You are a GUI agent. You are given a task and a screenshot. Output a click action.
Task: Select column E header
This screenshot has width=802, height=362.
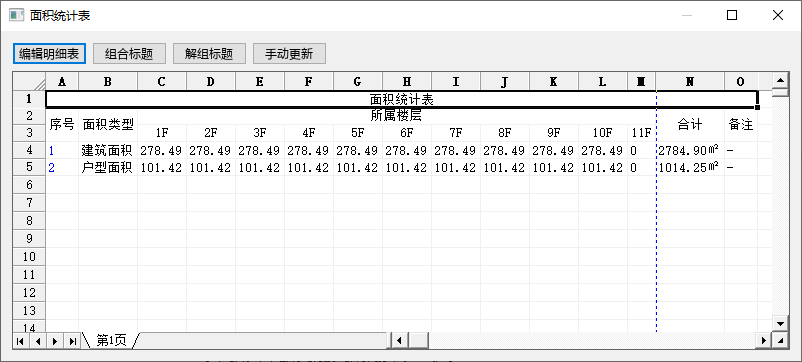coord(260,81)
